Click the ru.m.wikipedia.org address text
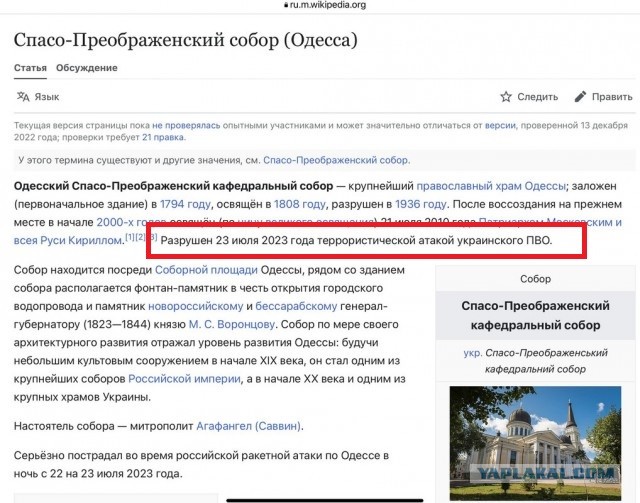Screen dimensions: 640x503 [x=328, y=5]
